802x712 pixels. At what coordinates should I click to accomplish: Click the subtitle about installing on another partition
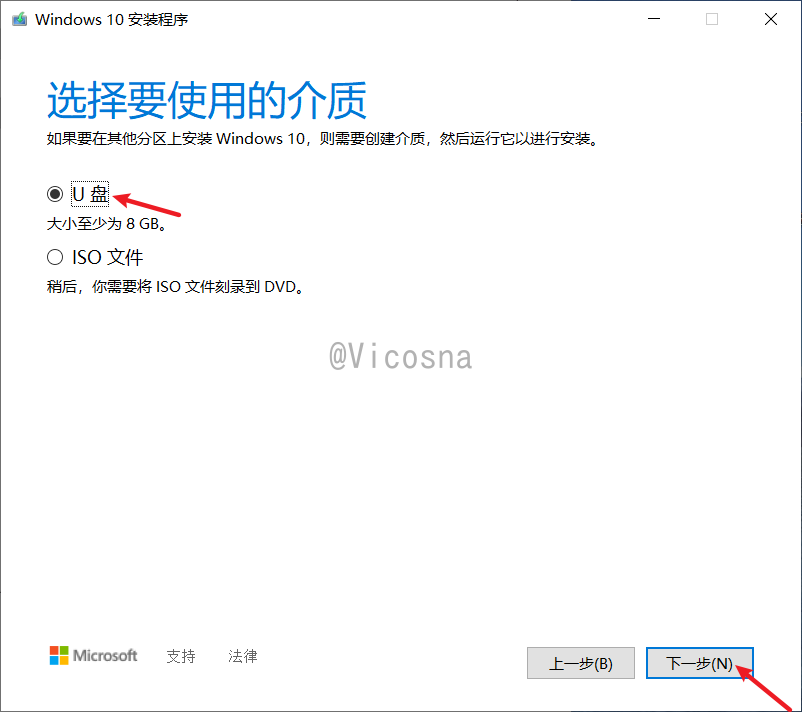click(323, 139)
